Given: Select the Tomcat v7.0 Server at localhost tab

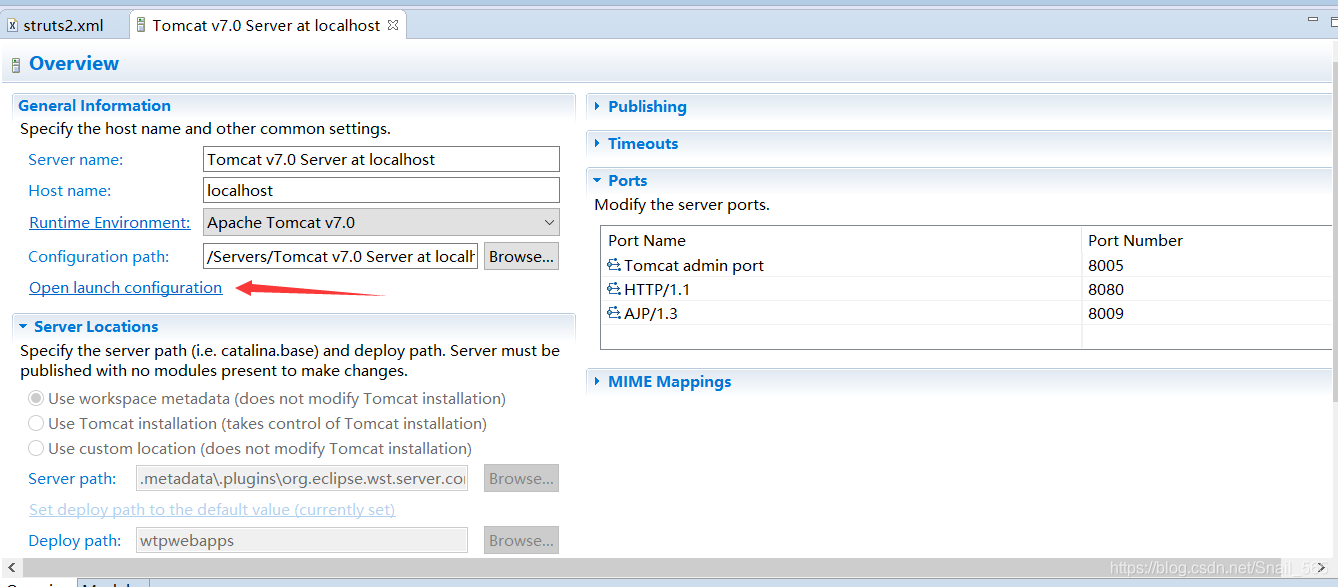Looking at the screenshot, I should pyautogui.click(x=267, y=25).
